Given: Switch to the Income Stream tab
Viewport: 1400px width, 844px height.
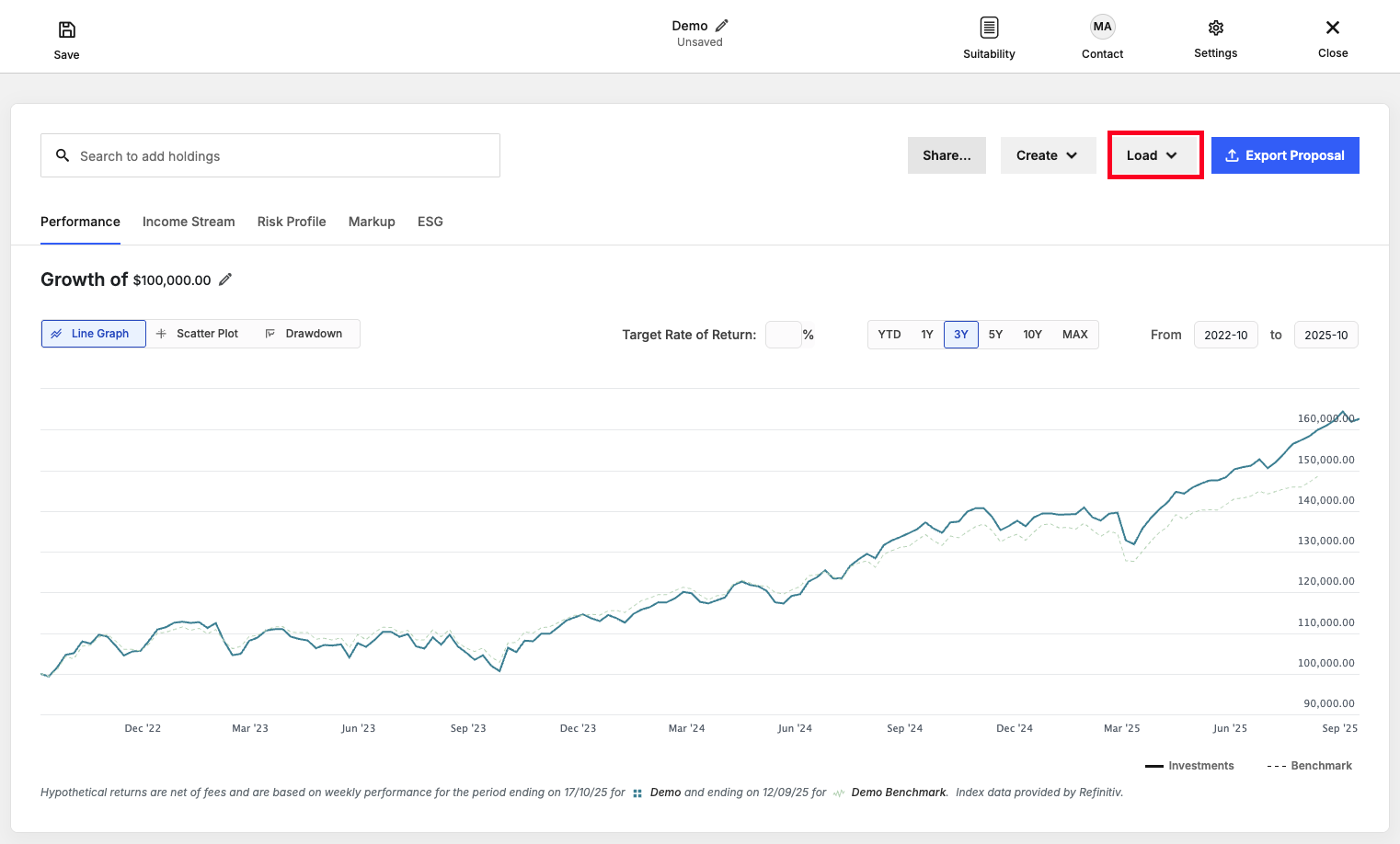Looking at the screenshot, I should pos(189,222).
